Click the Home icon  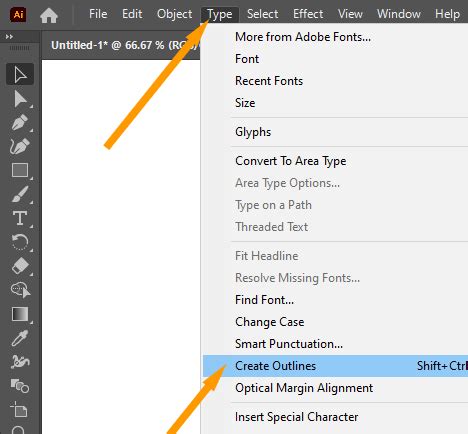pyautogui.click(x=49, y=15)
